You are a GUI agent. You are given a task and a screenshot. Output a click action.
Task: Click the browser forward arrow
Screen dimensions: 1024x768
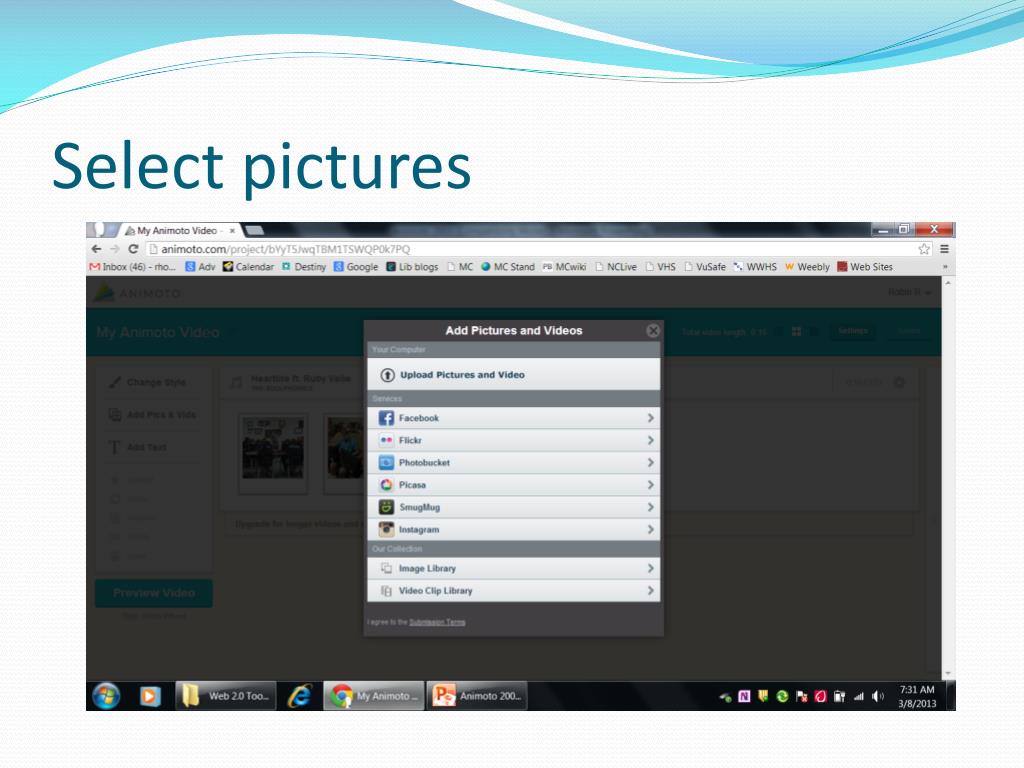[115, 249]
